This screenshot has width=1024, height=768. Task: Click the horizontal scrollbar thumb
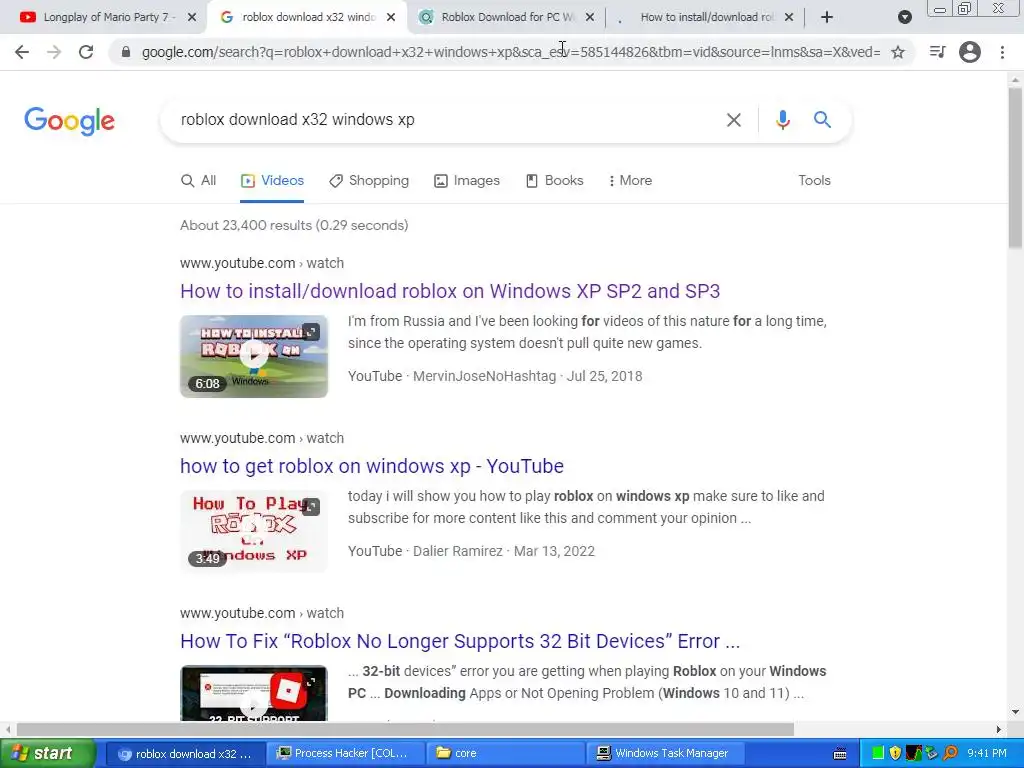pos(405,729)
